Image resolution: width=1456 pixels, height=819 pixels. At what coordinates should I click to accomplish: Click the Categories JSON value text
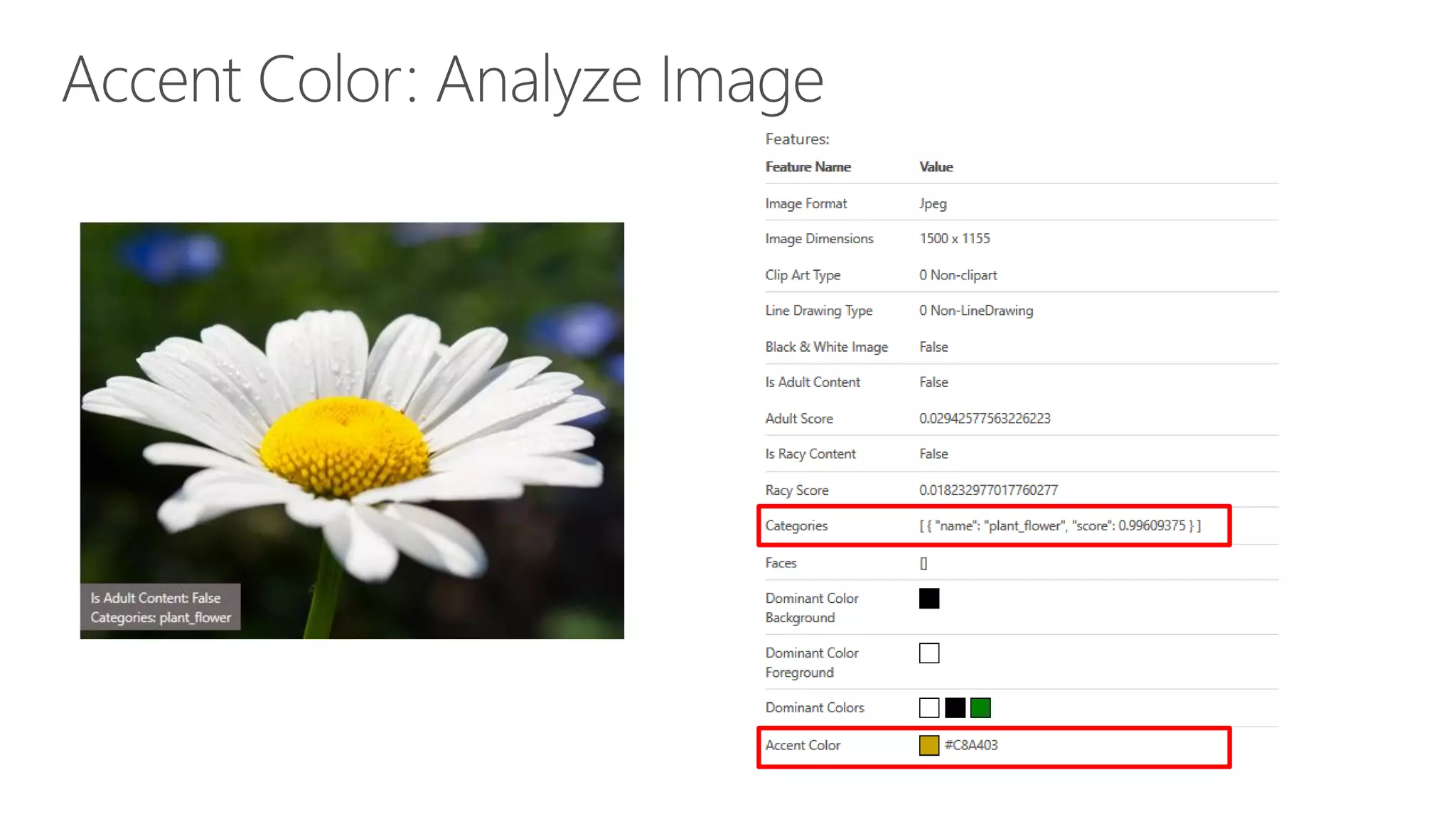click(x=1059, y=525)
